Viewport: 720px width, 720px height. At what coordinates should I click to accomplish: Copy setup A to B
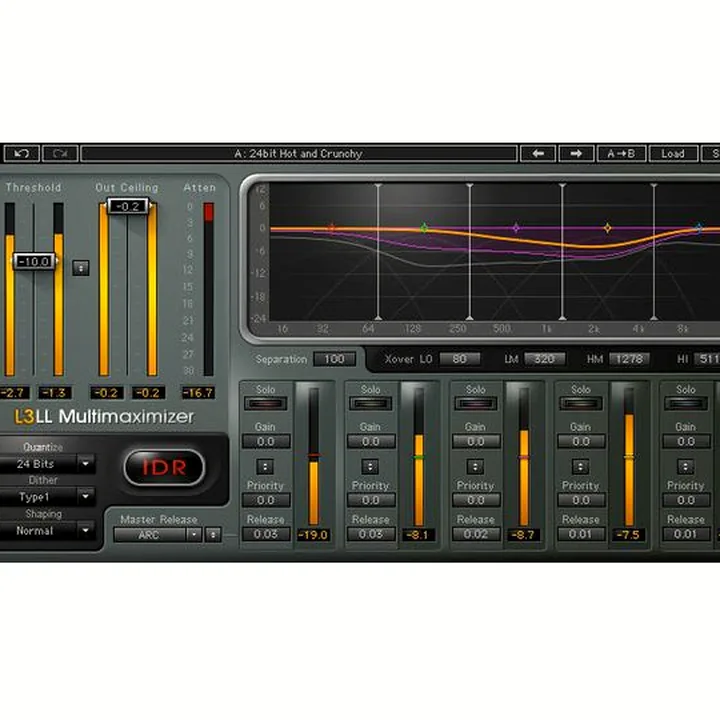[621, 154]
